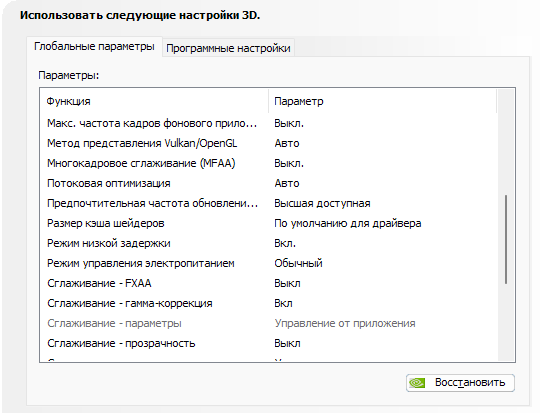Click the Восстановить restore button

[460, 383]
